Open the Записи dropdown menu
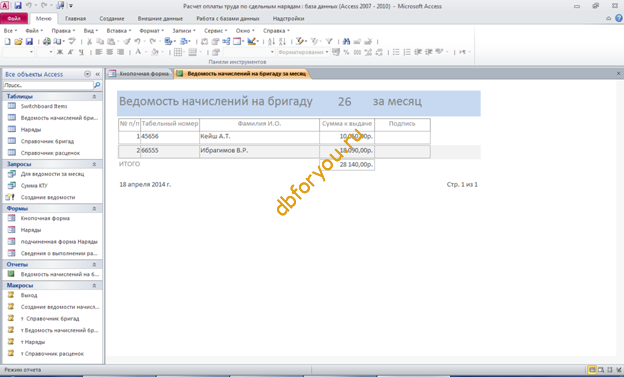 click(x=183, y=31)
